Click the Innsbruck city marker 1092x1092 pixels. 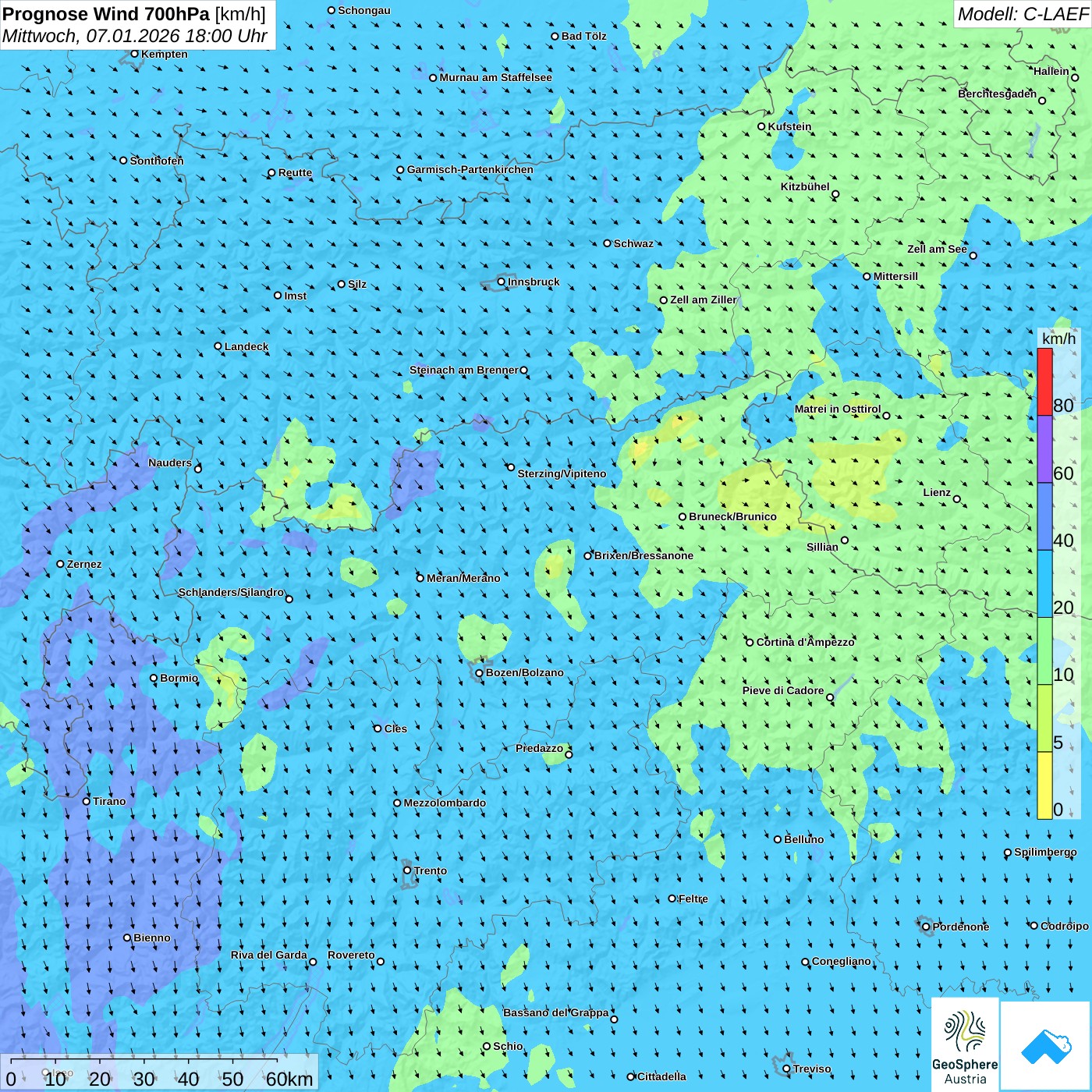(x=502, y=282)
